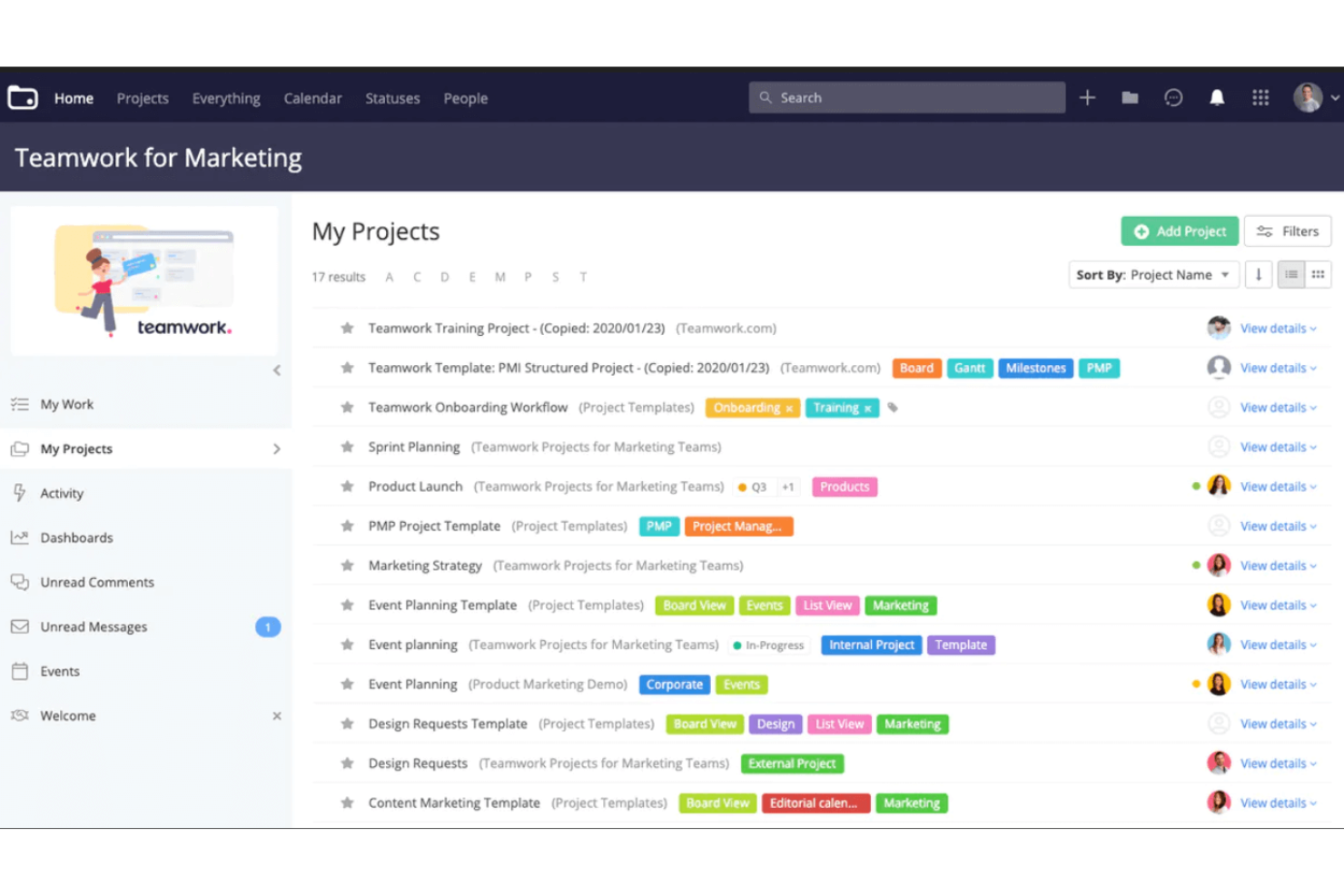
Task: Star the Event Planning Template project
Action: [347, 606]
